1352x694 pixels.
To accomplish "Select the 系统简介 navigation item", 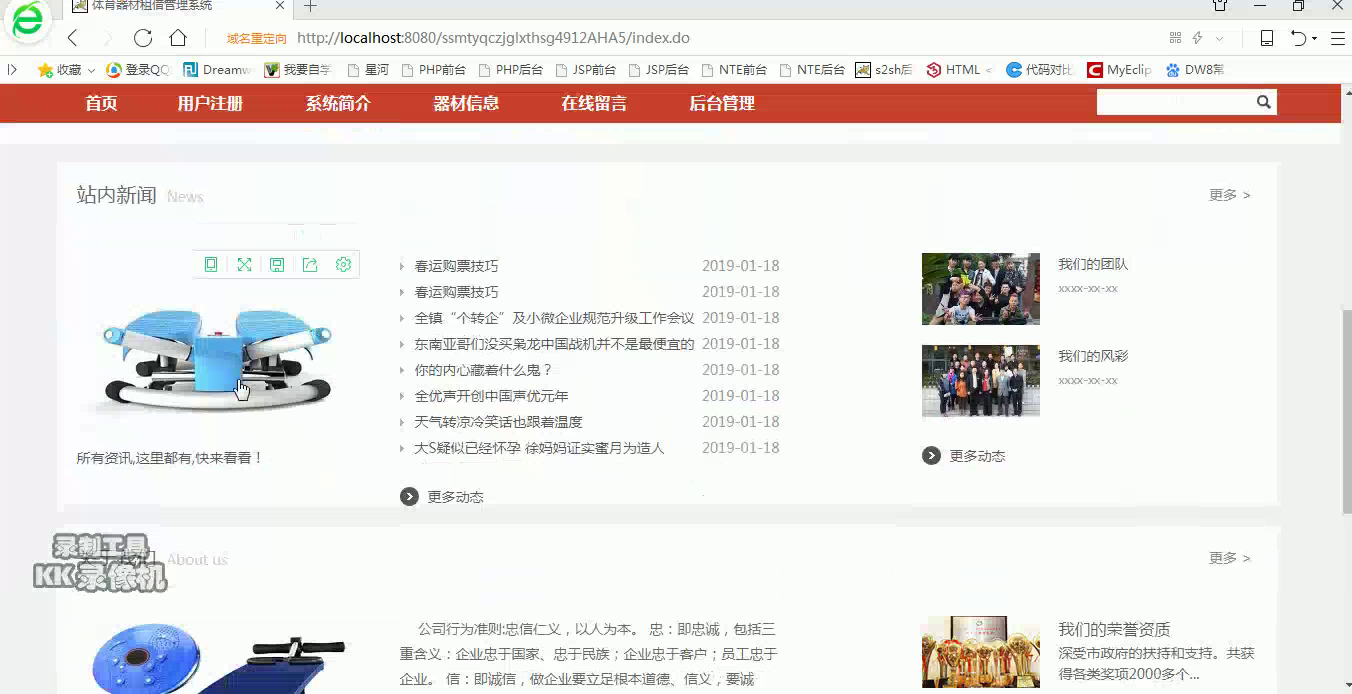I will click(338, 103).
